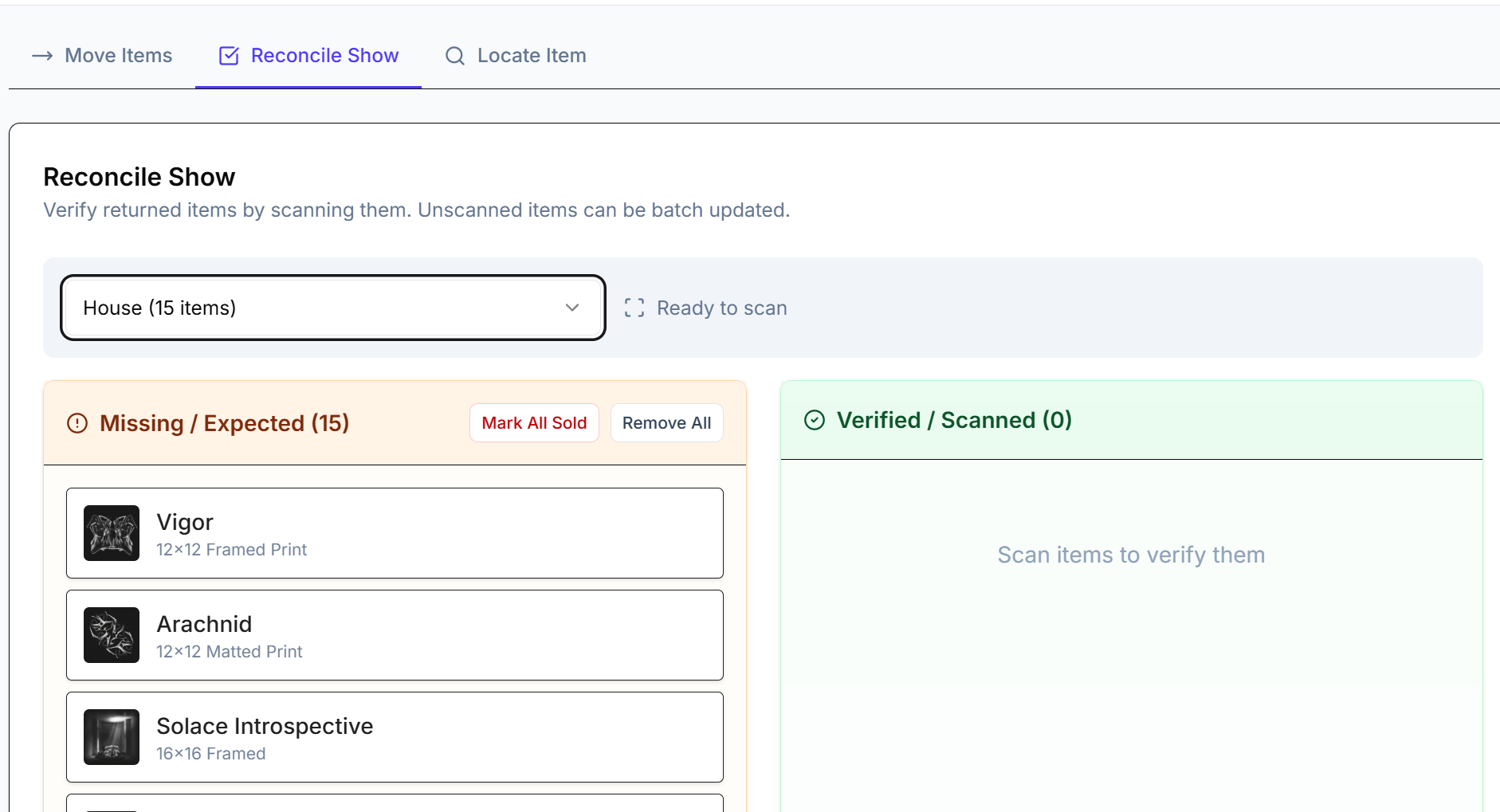
Task: Select the Vigor item title
Action: 185,522
